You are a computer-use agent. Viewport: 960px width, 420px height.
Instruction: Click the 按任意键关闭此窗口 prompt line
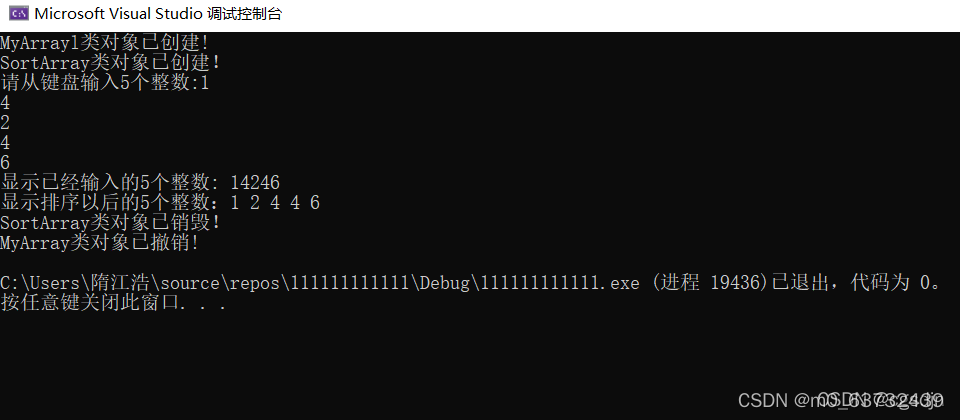coord(114,303)
